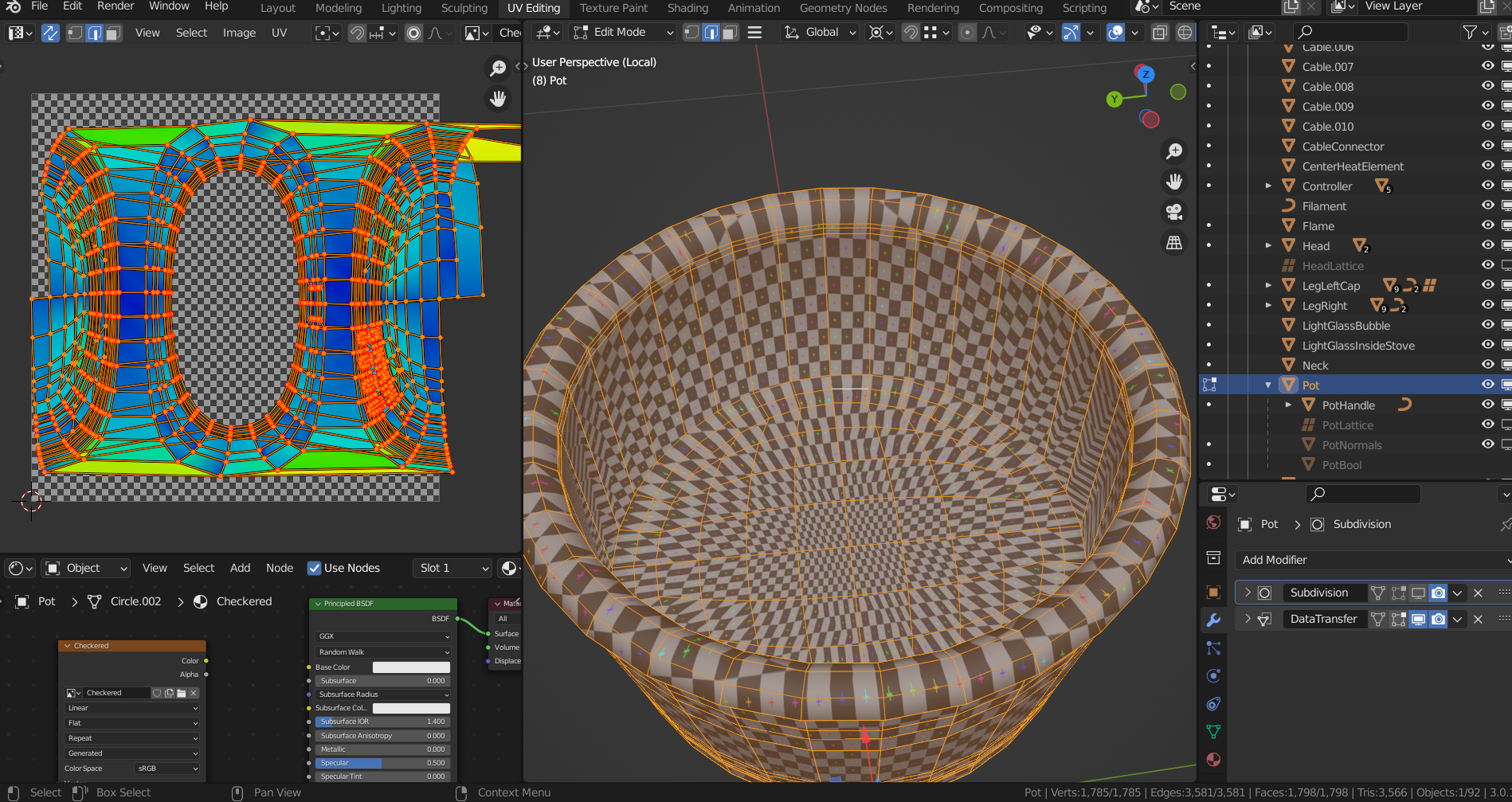Switch to the Texture Paint workspace tab
This screenshot has height=802, width=1512.
613,8
